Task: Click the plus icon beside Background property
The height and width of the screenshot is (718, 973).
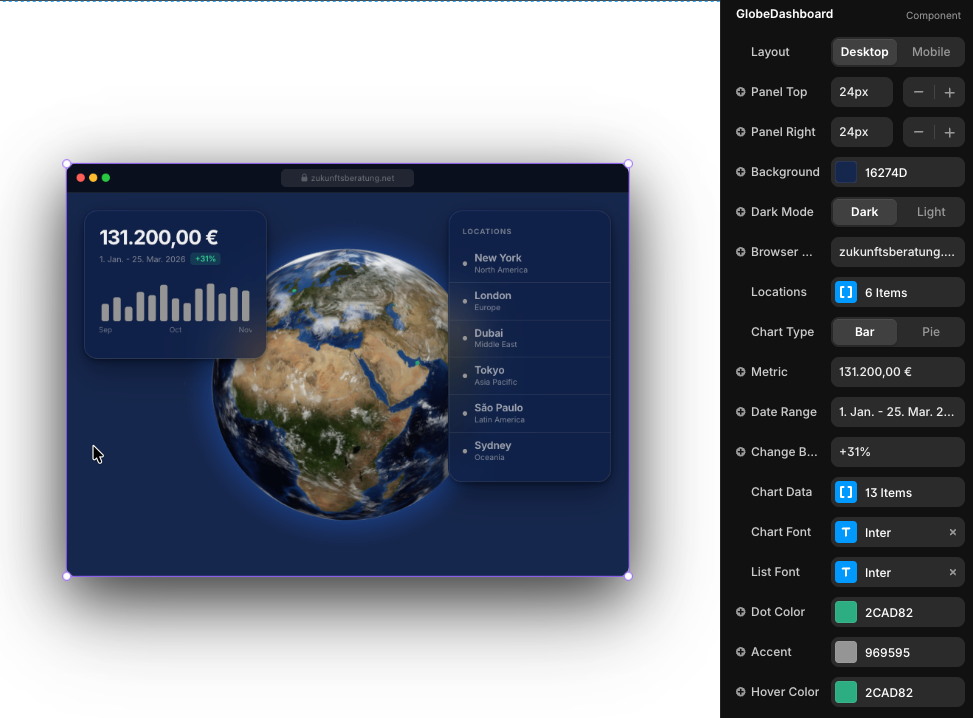Action: (x=741, y=172)
